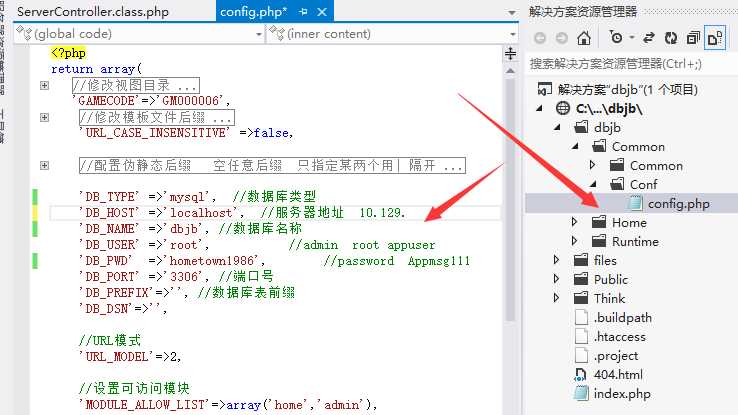
Task: Click the 'root' DB_USER value
Action: pyautogui.click(x=183, y=245)
